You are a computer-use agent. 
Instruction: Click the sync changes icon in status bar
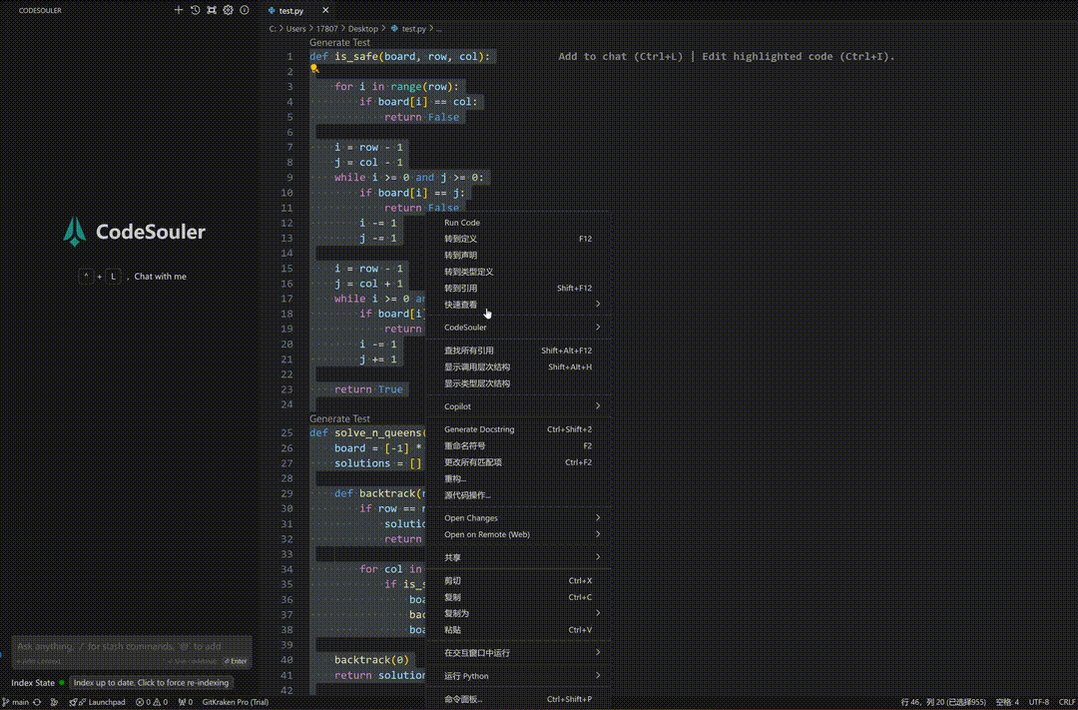(x=37, y=702)
